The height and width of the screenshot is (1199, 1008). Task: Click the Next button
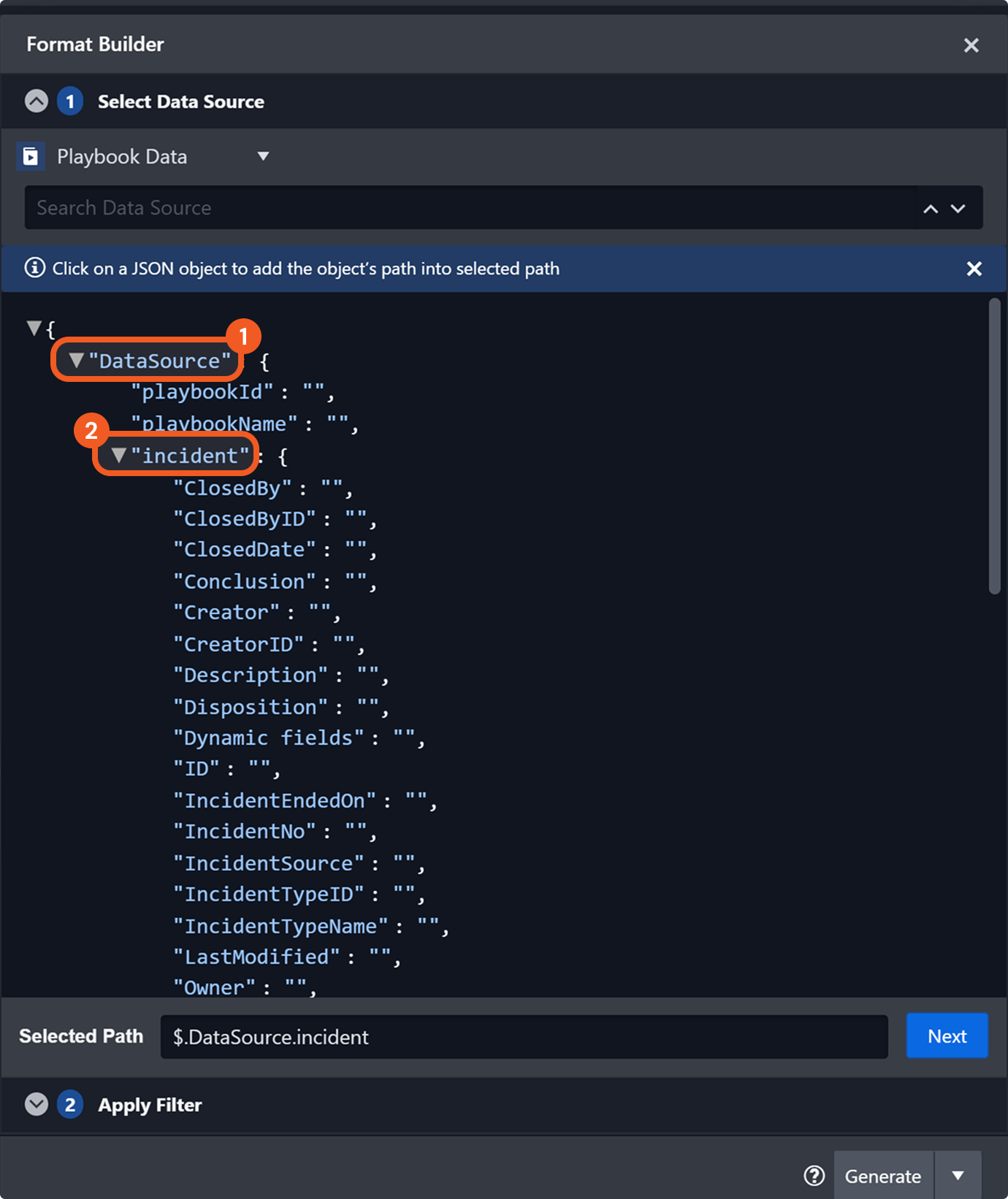[947, 1035]
